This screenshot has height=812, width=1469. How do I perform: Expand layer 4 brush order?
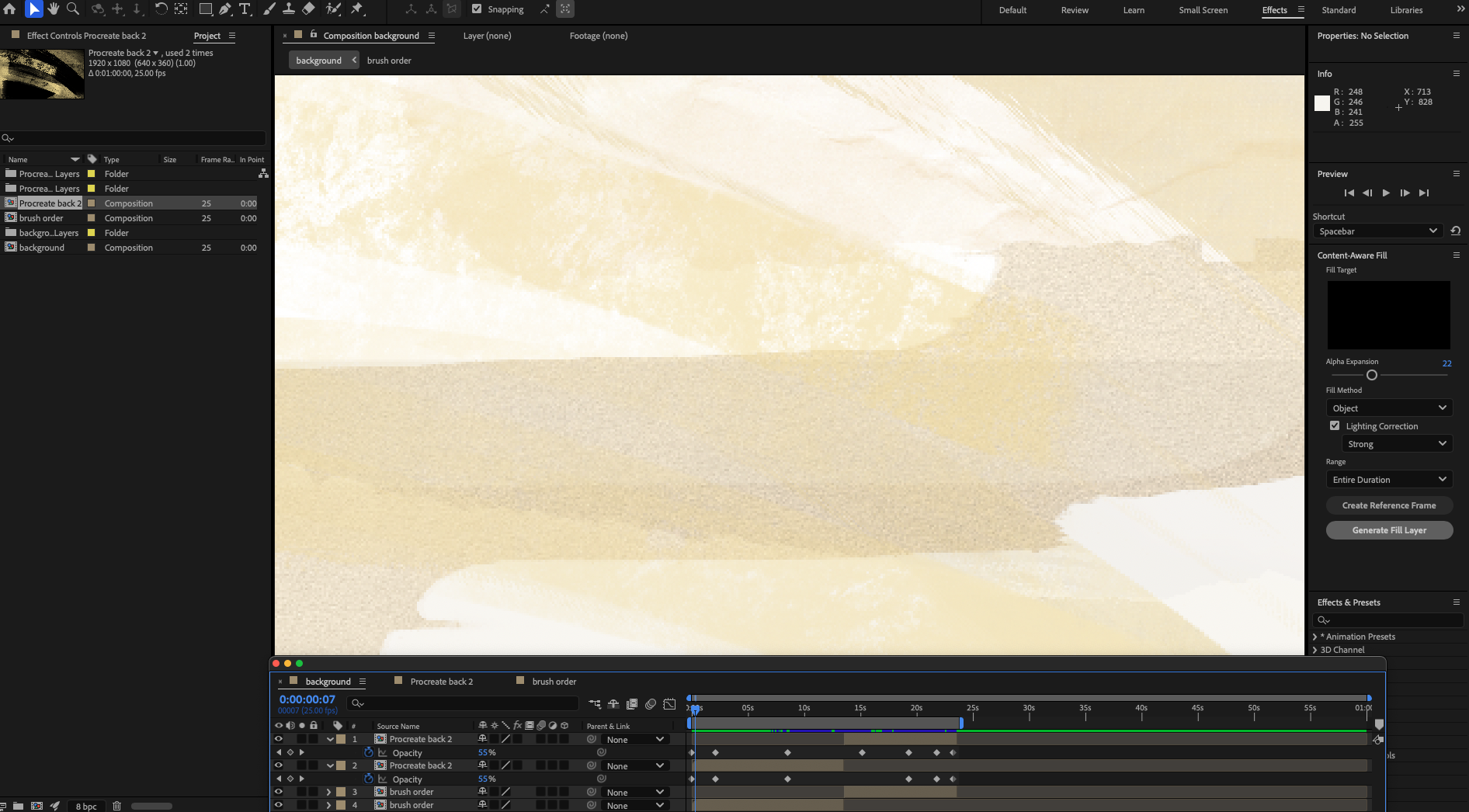pyautogui.click(x=329, y=805)
